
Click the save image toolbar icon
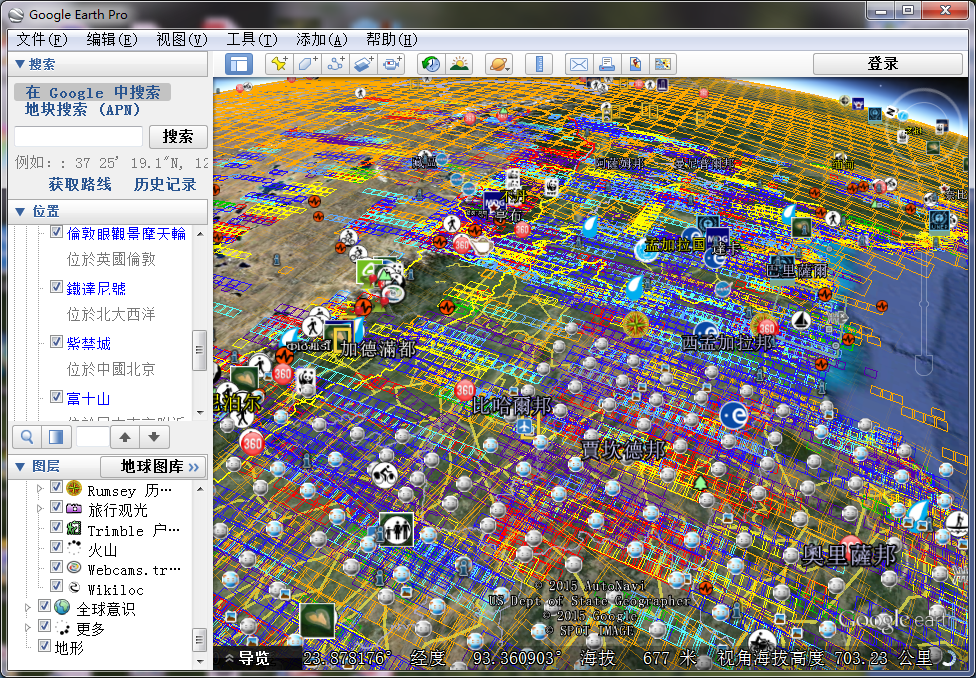635,64
